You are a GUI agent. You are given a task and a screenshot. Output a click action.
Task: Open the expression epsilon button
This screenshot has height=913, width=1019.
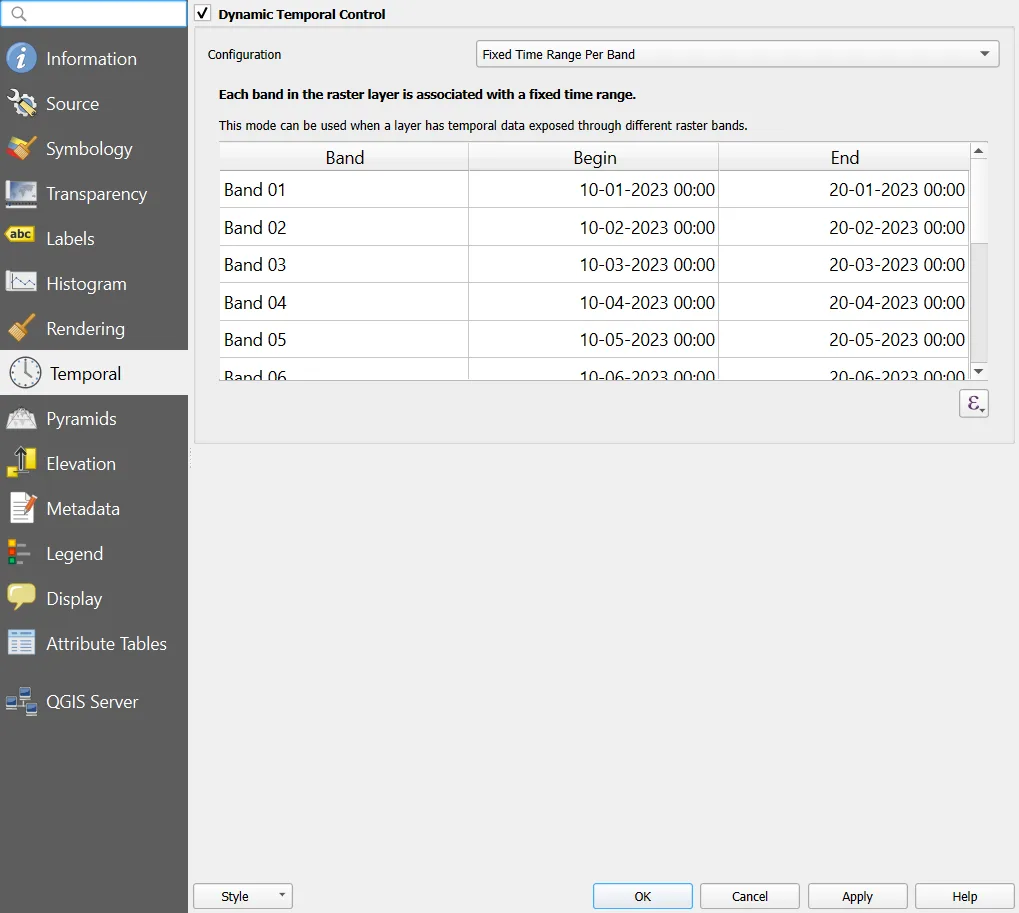pyautogui.click(x=974, y=404)
